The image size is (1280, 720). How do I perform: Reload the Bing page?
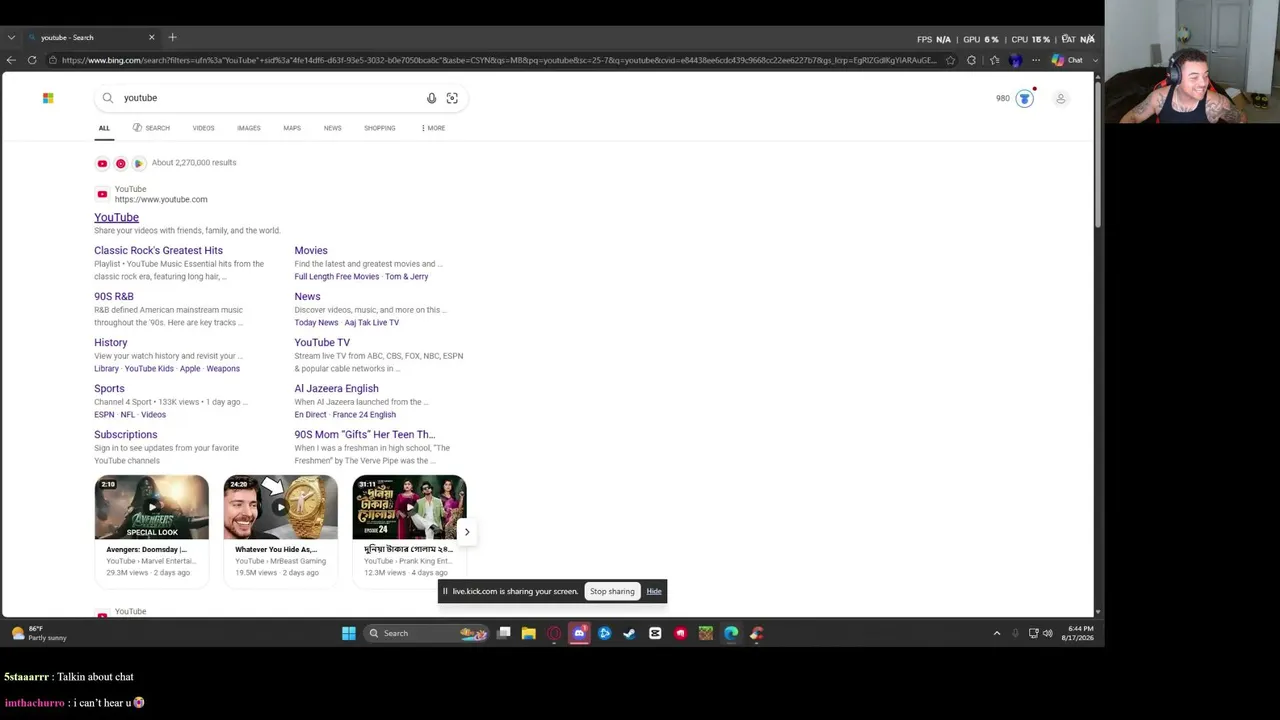[32, 60]
